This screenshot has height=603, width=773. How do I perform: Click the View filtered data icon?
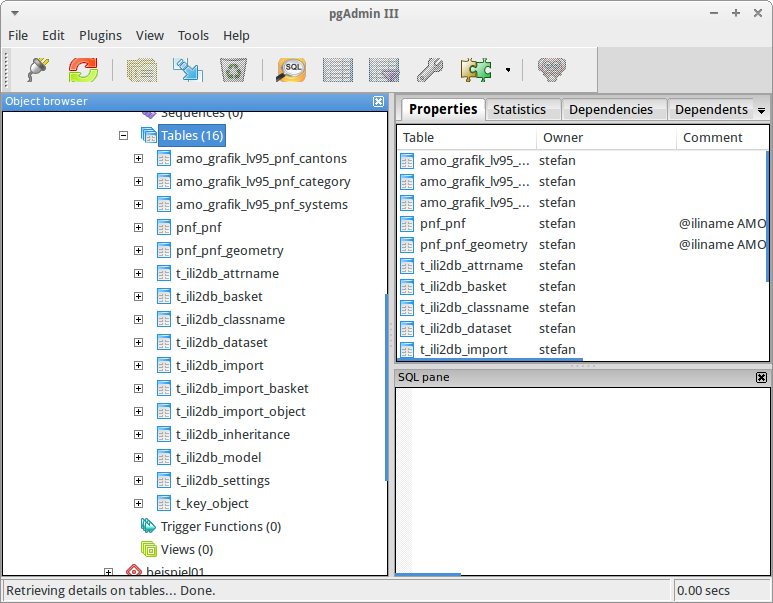384,70
